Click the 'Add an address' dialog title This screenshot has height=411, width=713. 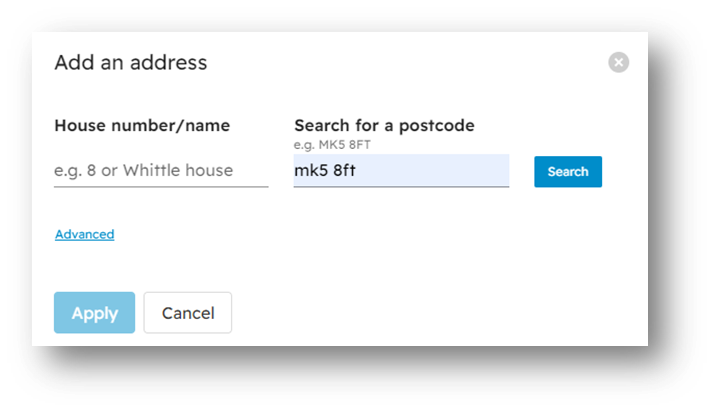pos(131,62)
